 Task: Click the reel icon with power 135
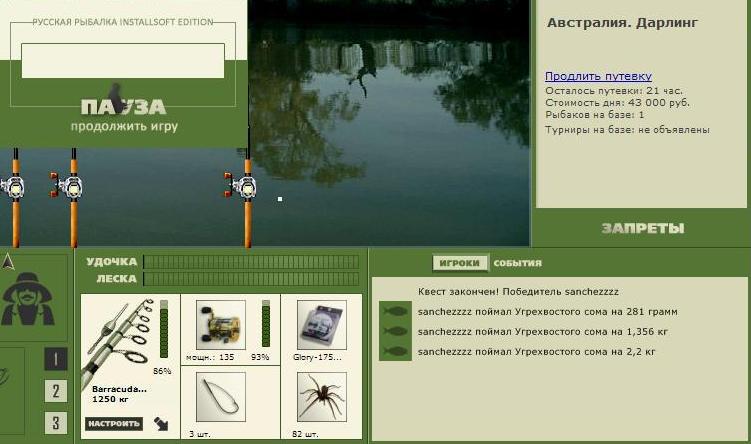[x=221, y=325]
